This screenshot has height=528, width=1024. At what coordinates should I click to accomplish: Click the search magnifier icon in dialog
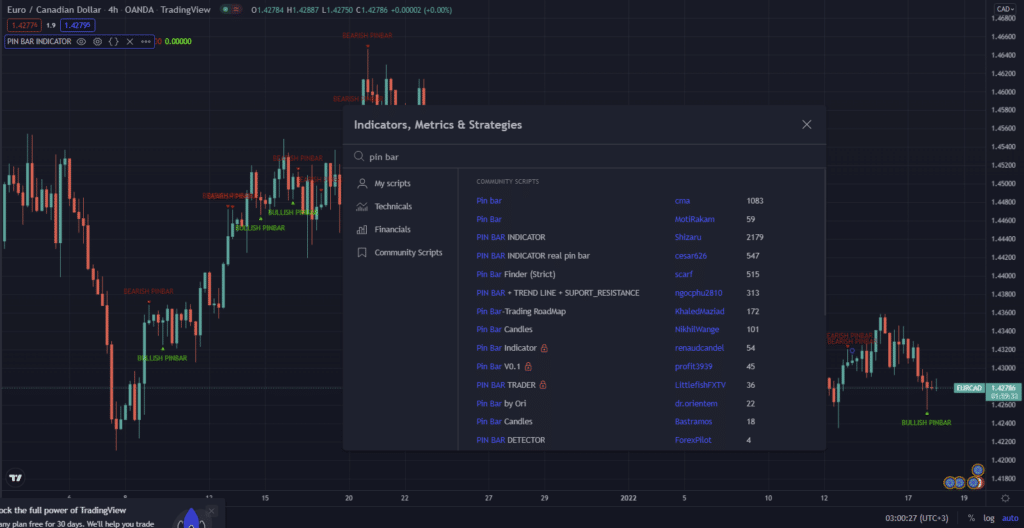pos(359,157)
